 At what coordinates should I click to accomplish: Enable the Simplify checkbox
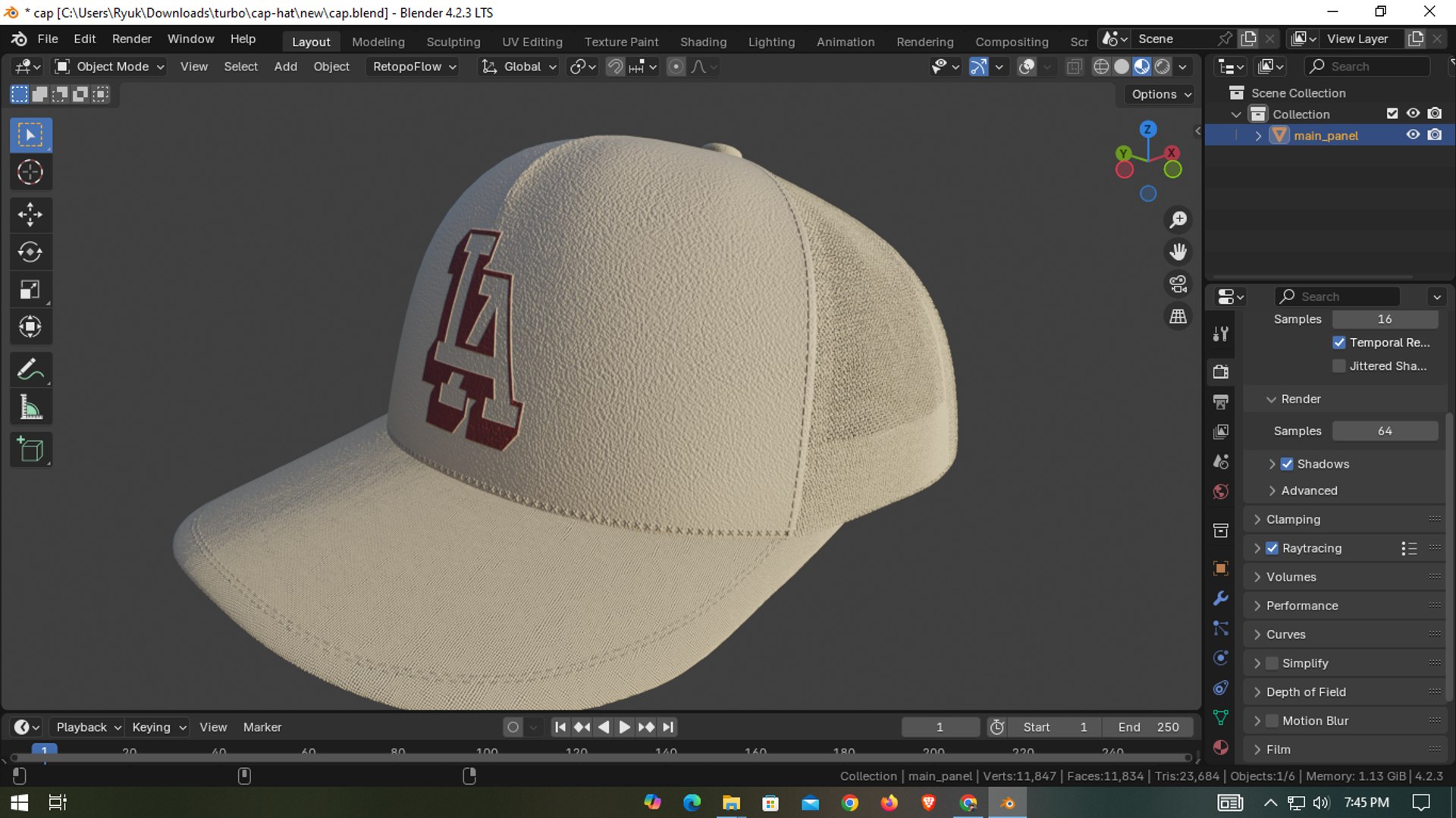1272,663
